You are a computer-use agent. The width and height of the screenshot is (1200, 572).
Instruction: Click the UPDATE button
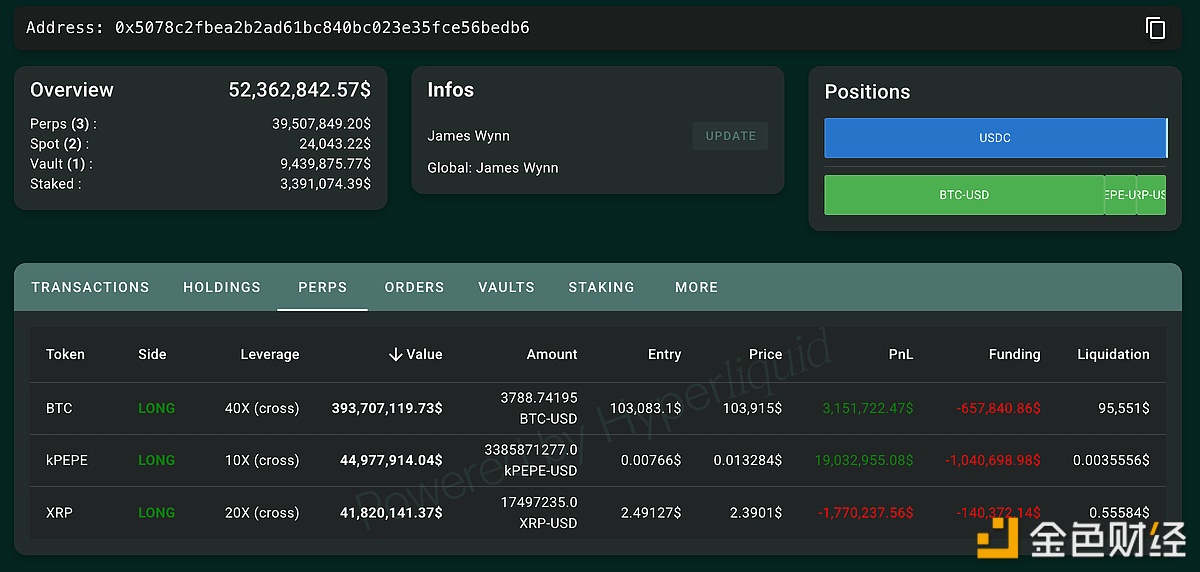[730, 136]
